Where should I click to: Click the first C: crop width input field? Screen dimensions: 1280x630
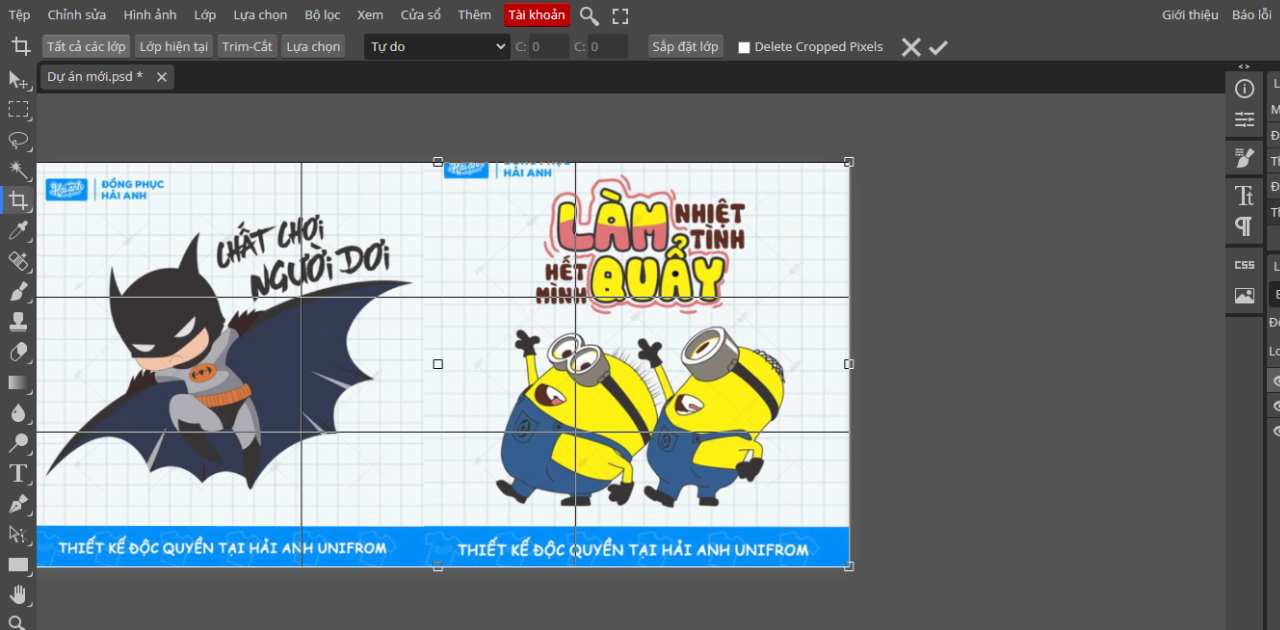point(549,47)
